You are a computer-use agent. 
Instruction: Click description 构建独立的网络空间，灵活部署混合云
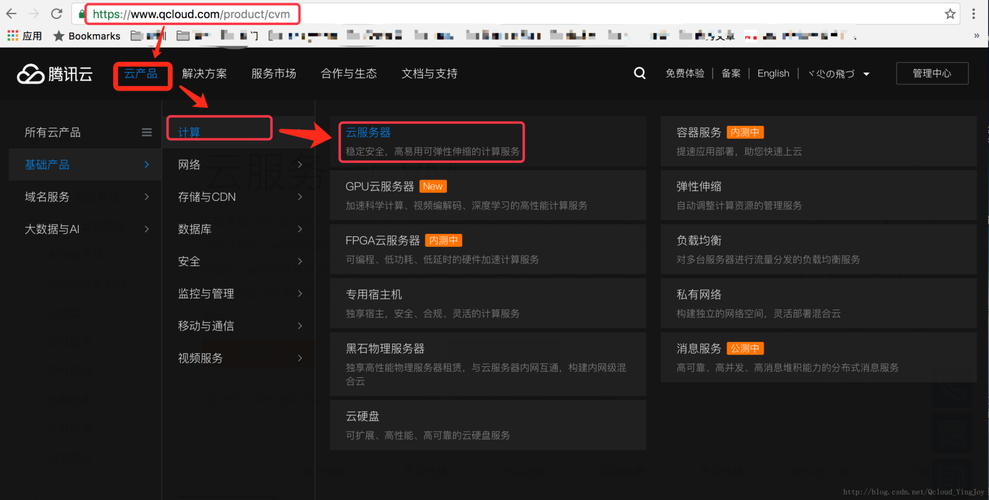point(759,313)
